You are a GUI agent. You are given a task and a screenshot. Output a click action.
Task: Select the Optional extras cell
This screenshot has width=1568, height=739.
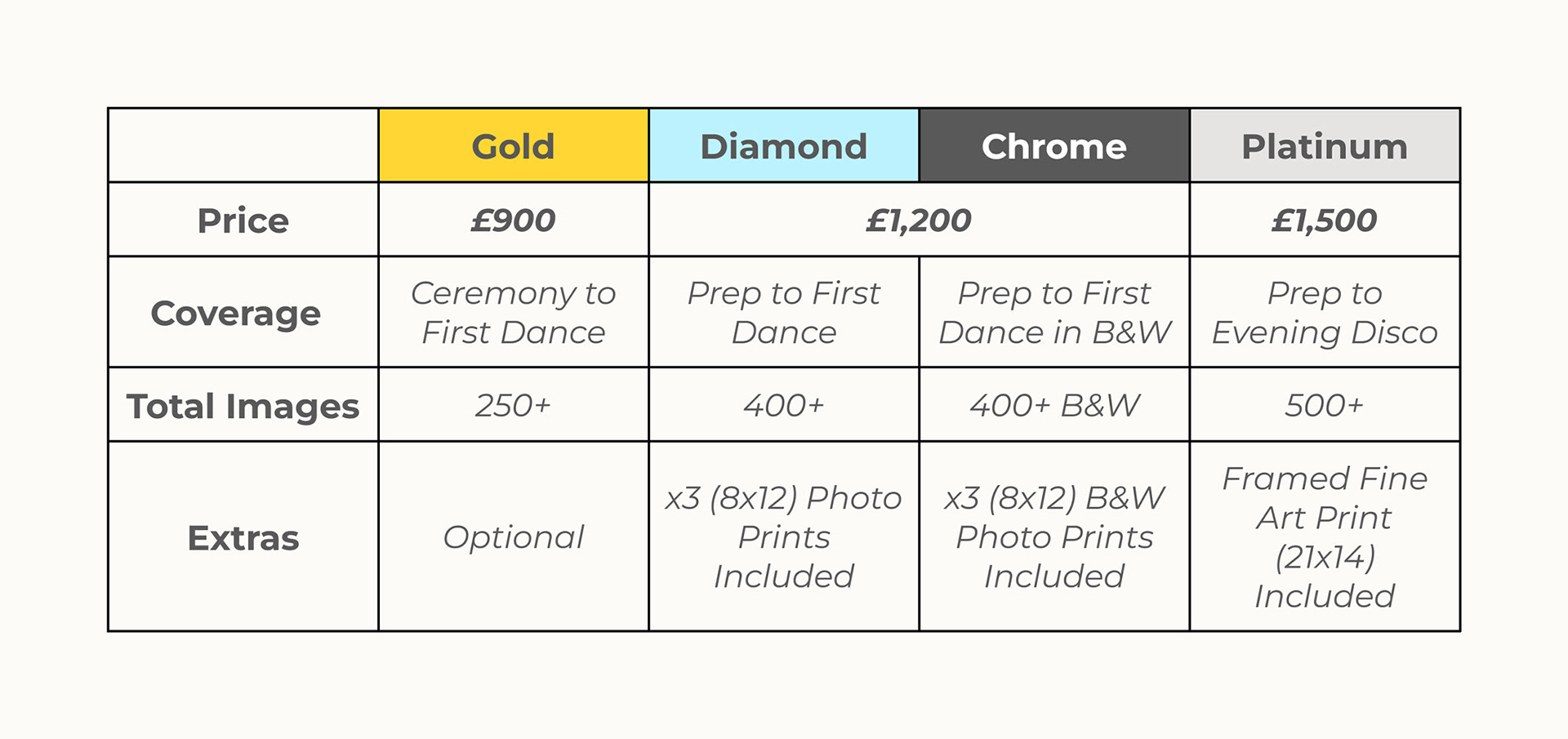513,537
